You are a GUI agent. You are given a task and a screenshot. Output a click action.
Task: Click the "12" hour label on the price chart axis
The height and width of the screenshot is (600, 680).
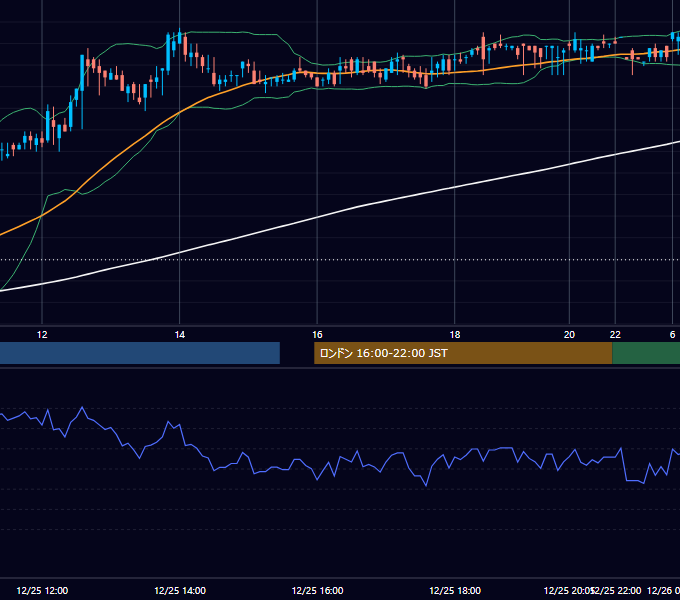pyautogui.click(x=42, y=335)
